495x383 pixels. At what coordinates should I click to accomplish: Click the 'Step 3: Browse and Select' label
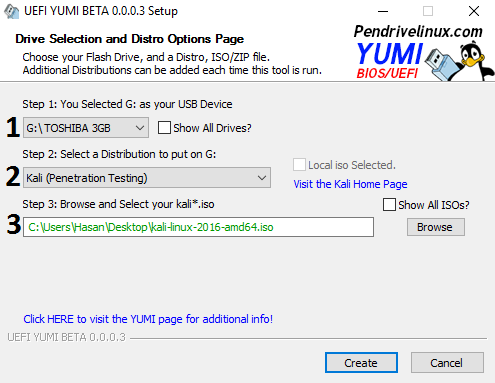tap(118, 204)
